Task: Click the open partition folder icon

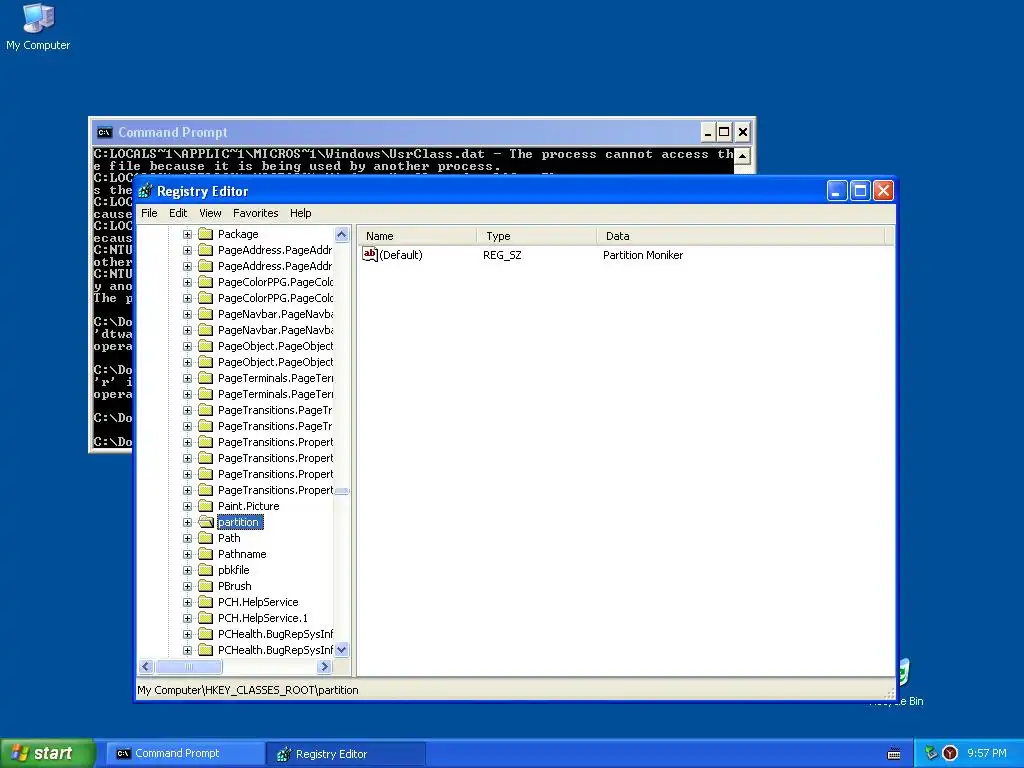Action: coord(206,522)
